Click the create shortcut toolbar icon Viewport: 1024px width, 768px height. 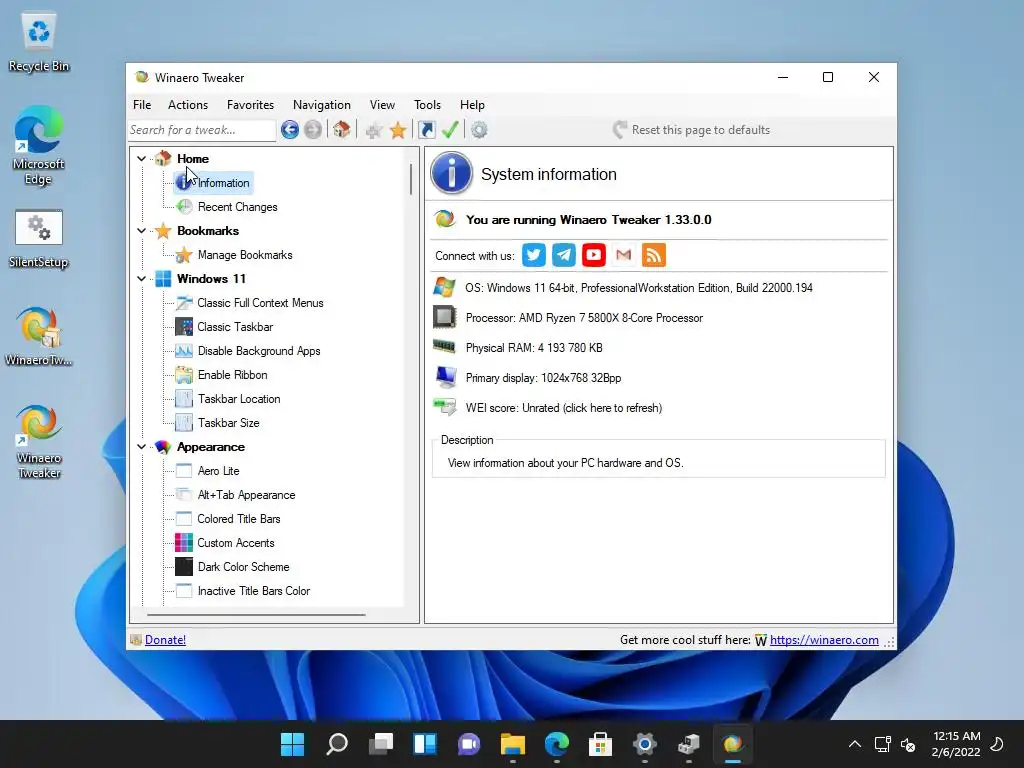[x=426, y=130]
